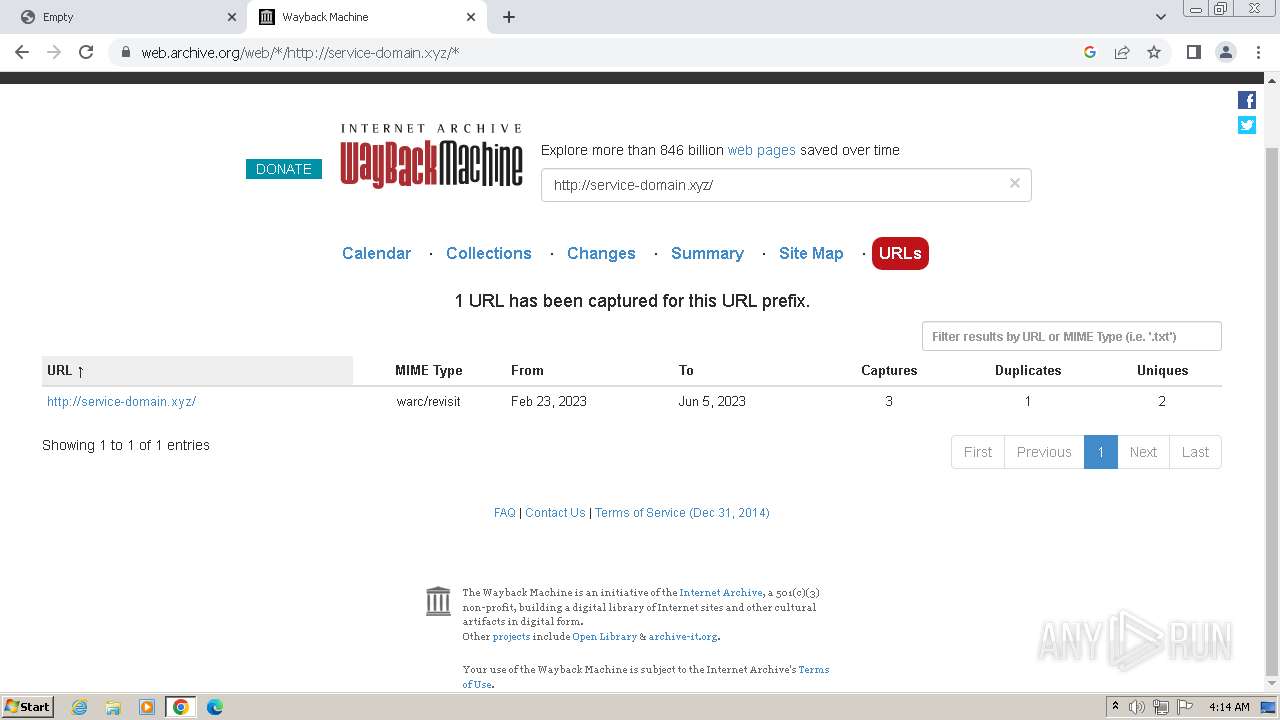Open the Start menu
Screen dimensions: 1280x720
[x=27, y=707]
